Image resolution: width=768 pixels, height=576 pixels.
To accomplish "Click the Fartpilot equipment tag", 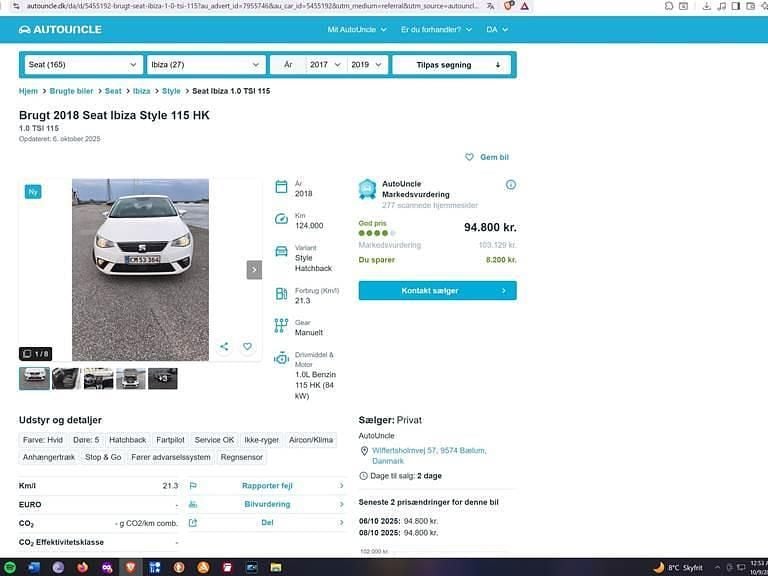I will coord(170,440).
